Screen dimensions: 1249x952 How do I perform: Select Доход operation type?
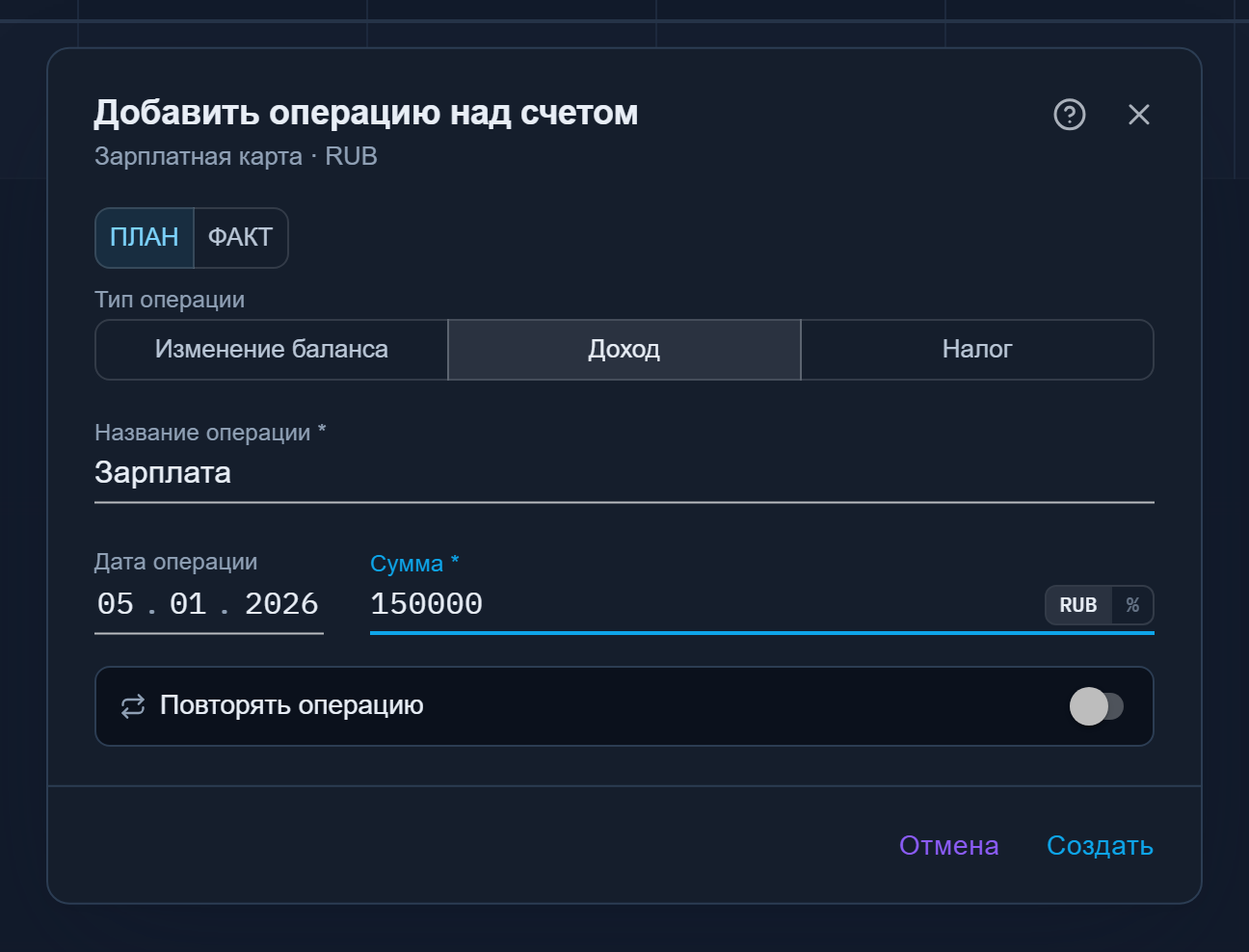pos(624,350)
